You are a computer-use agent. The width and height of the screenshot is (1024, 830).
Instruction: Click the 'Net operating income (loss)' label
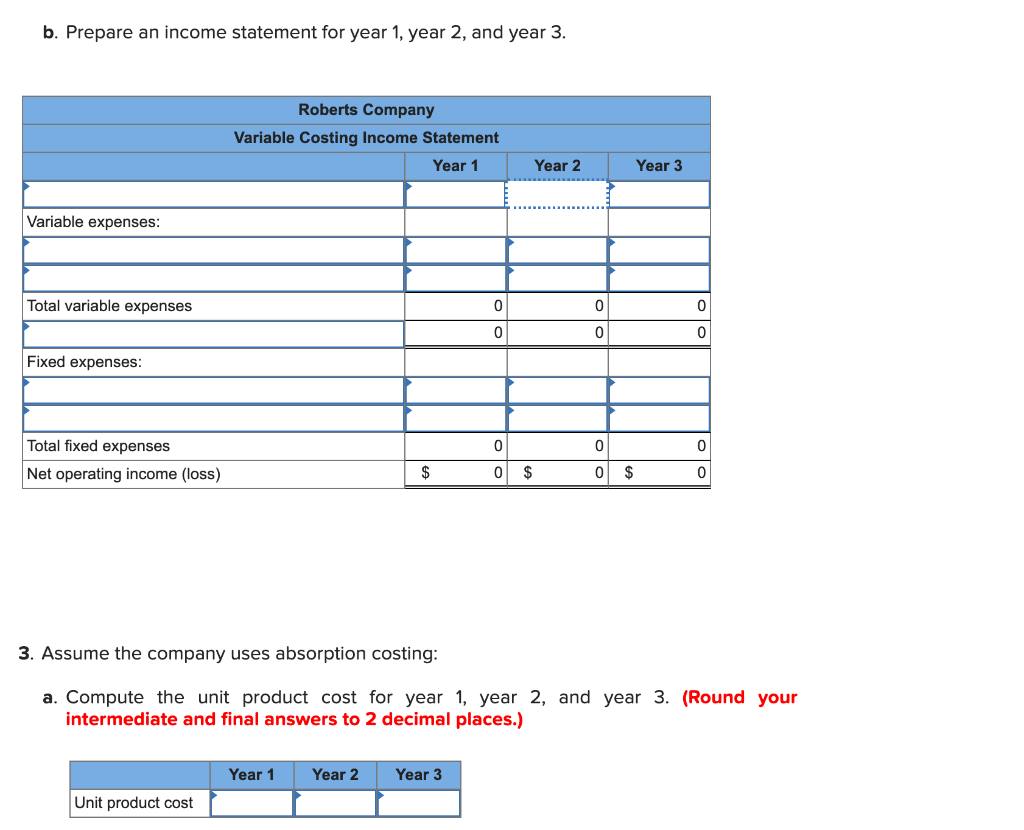(124, 474)
